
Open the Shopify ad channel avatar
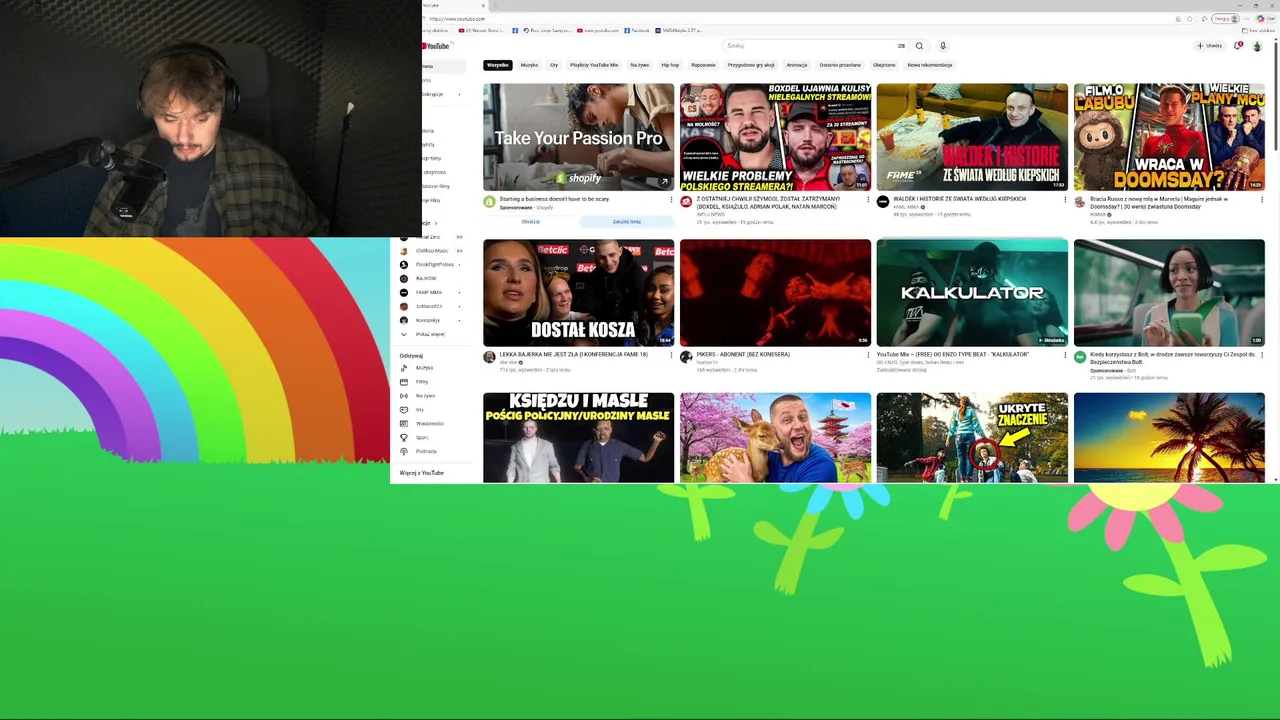pos(489,202)
